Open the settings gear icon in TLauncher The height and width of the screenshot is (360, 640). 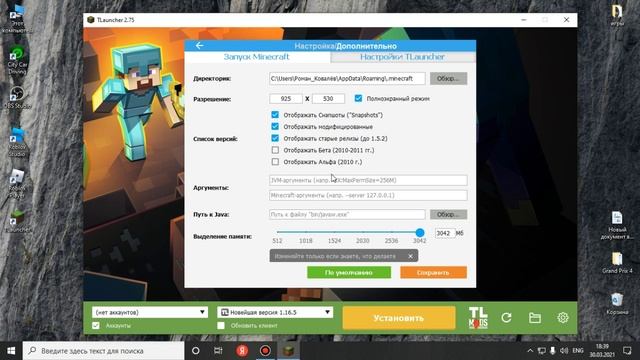[x=563, y=318]
